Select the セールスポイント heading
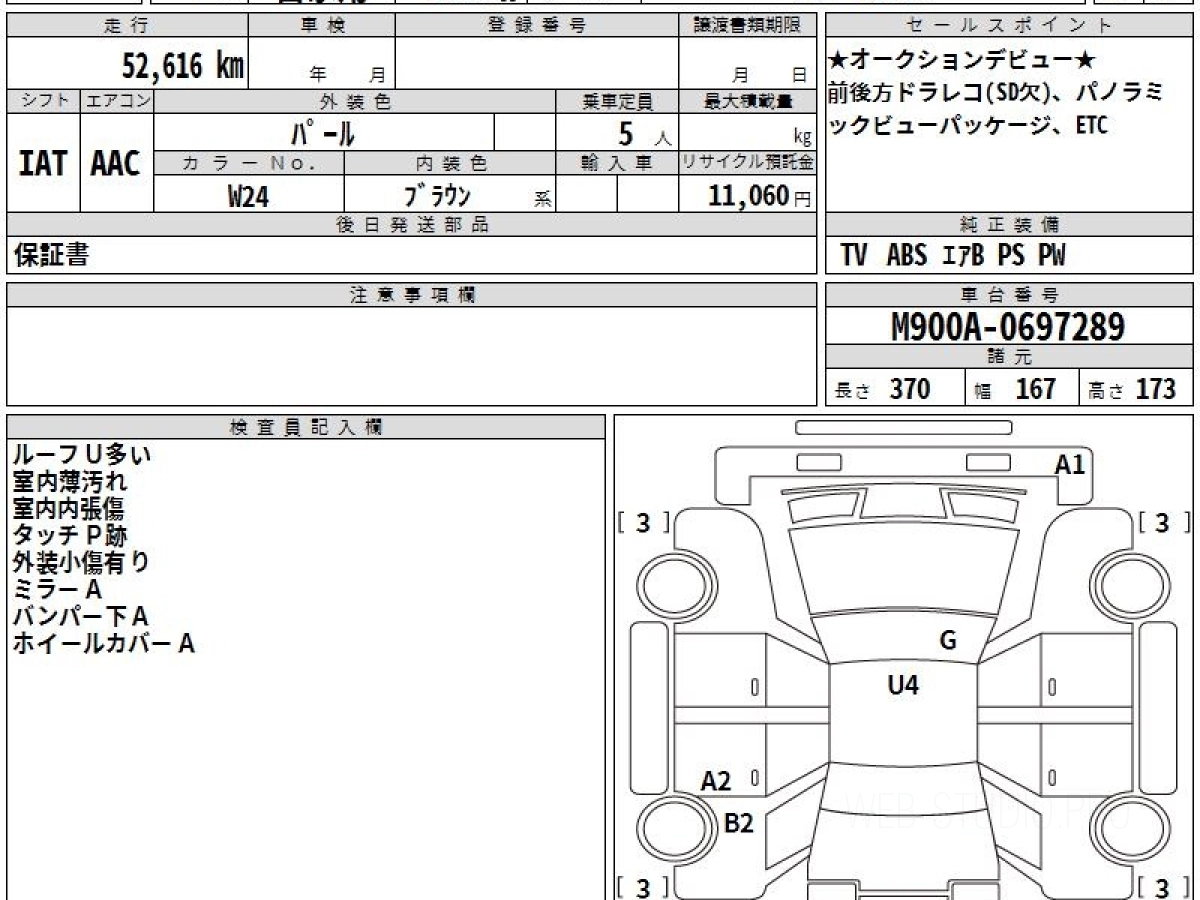Screen dimensions: 1200x900 point(1010,26)
